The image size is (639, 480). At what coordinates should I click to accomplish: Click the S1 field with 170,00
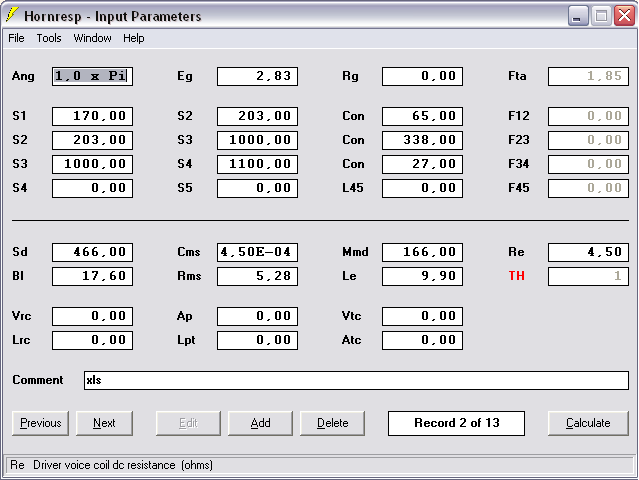click(x=93, y=116)
